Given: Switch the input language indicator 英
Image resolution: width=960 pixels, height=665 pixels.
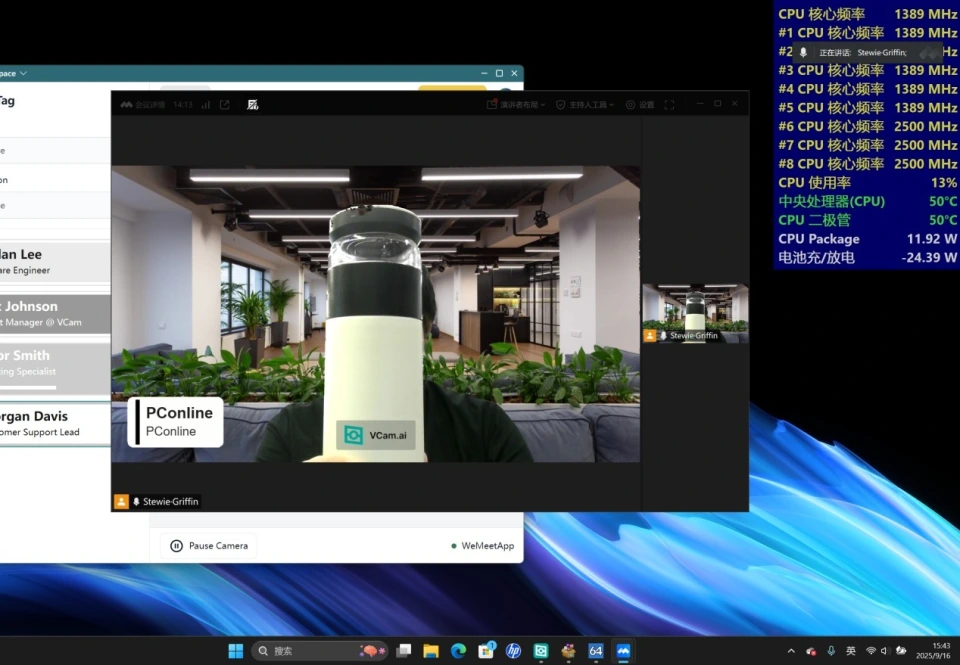Looking at the screenshot, I should (x=851, y=651).
